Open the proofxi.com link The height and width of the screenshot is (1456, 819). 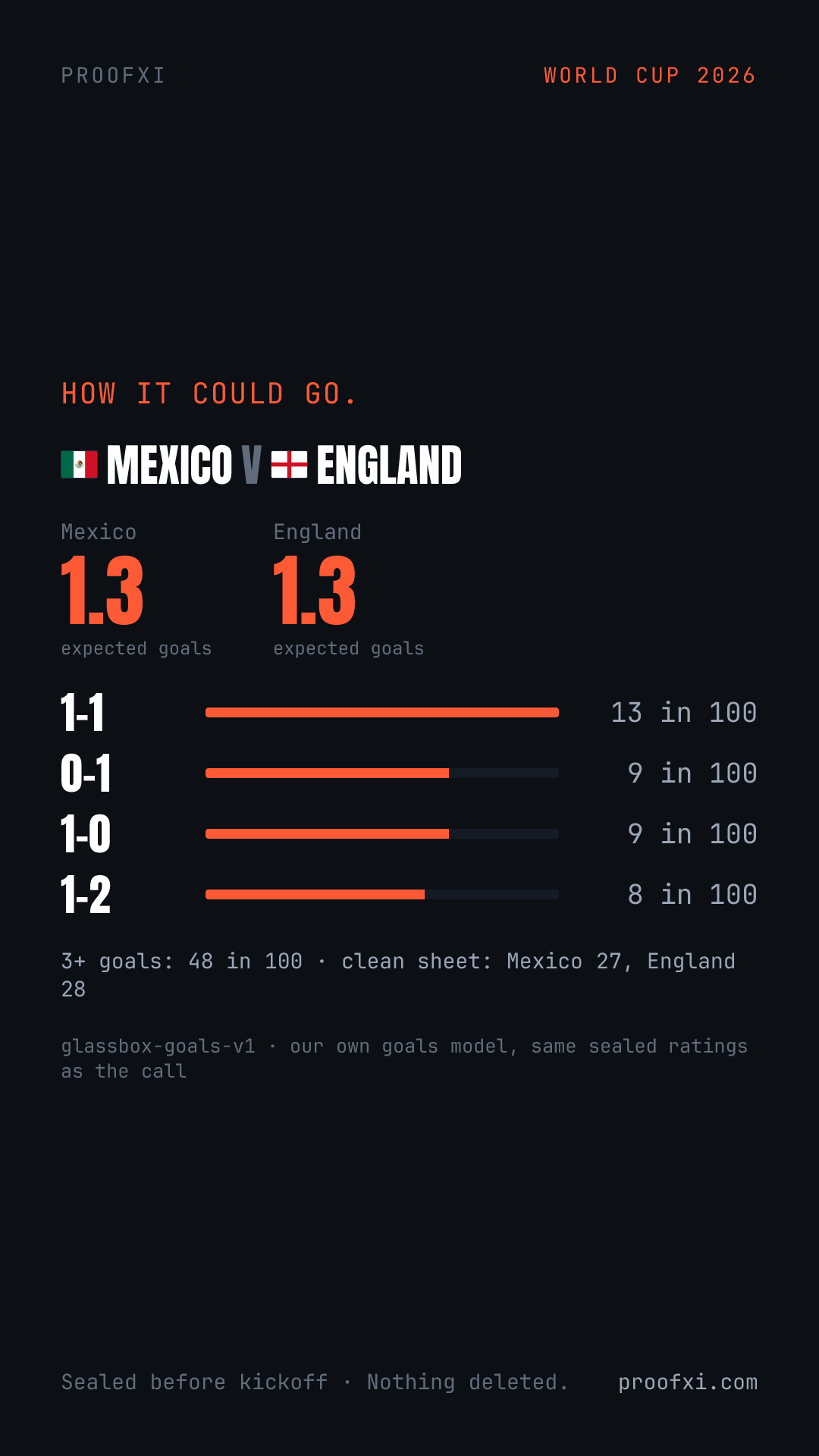coord(688,1382)
